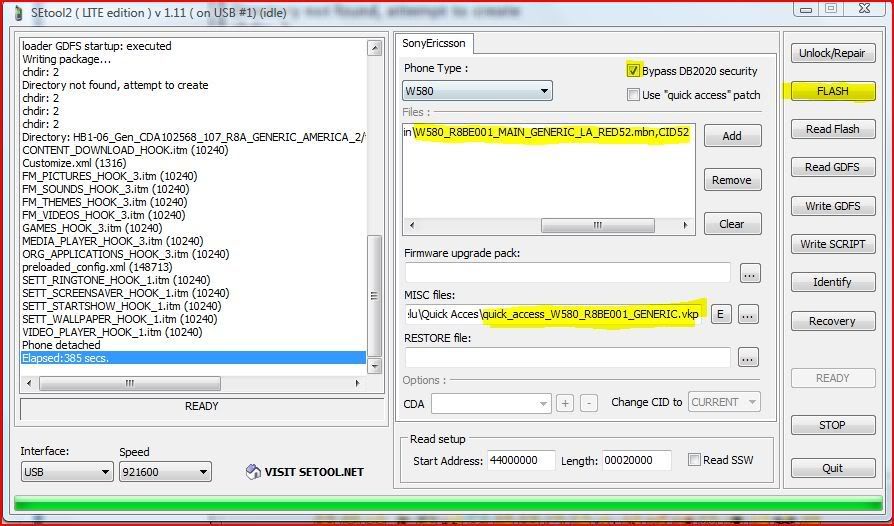
Task: Click the log vertical scrollbar up arrow
Action: (x=375, y=48)
